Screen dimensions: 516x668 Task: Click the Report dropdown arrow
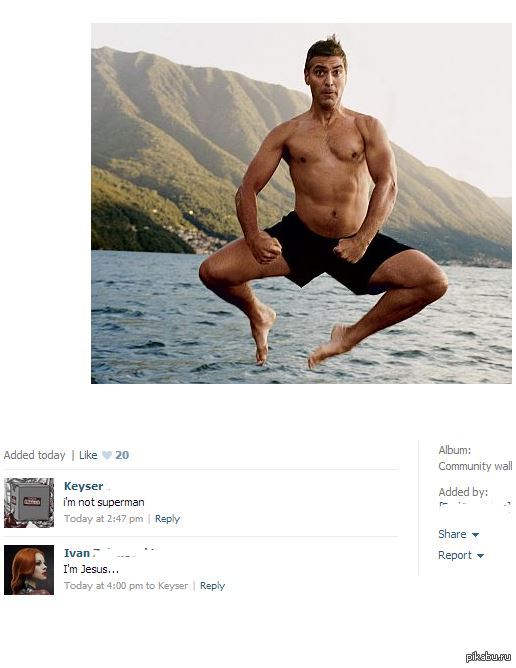[x=480, y=556]
